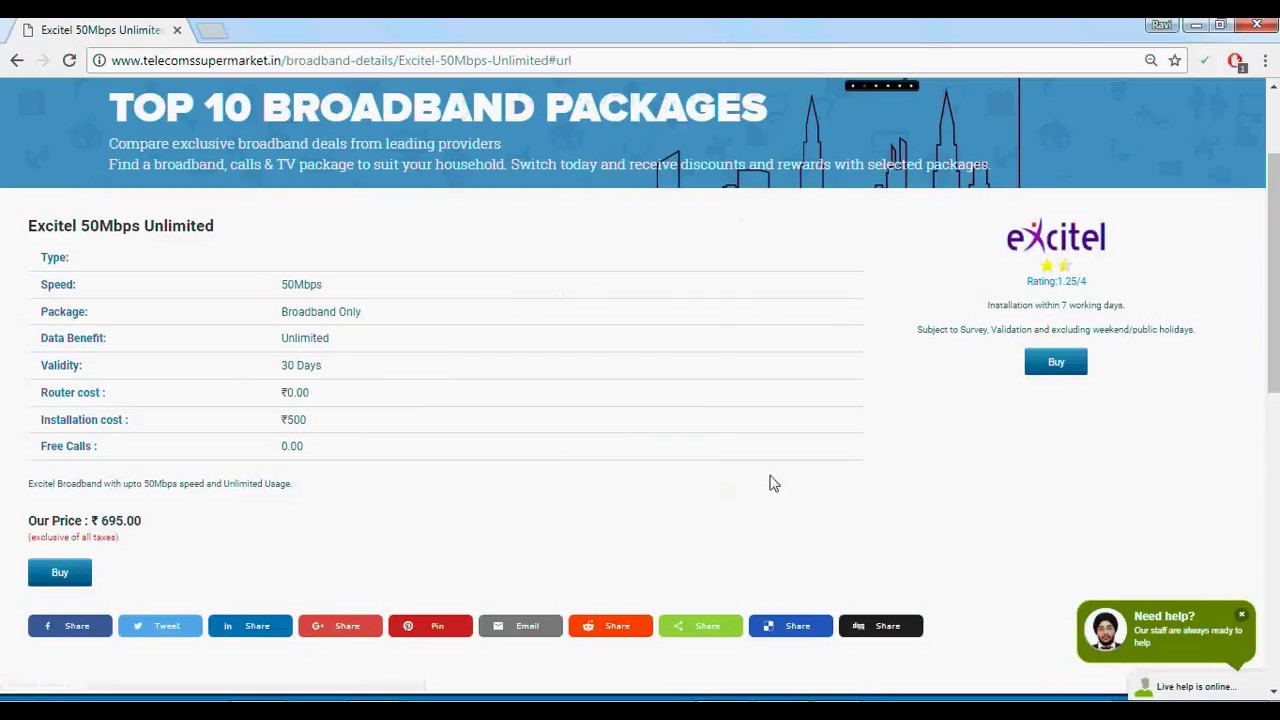
Task: Select the Broadband Only package value
Action: pos(321,312)
